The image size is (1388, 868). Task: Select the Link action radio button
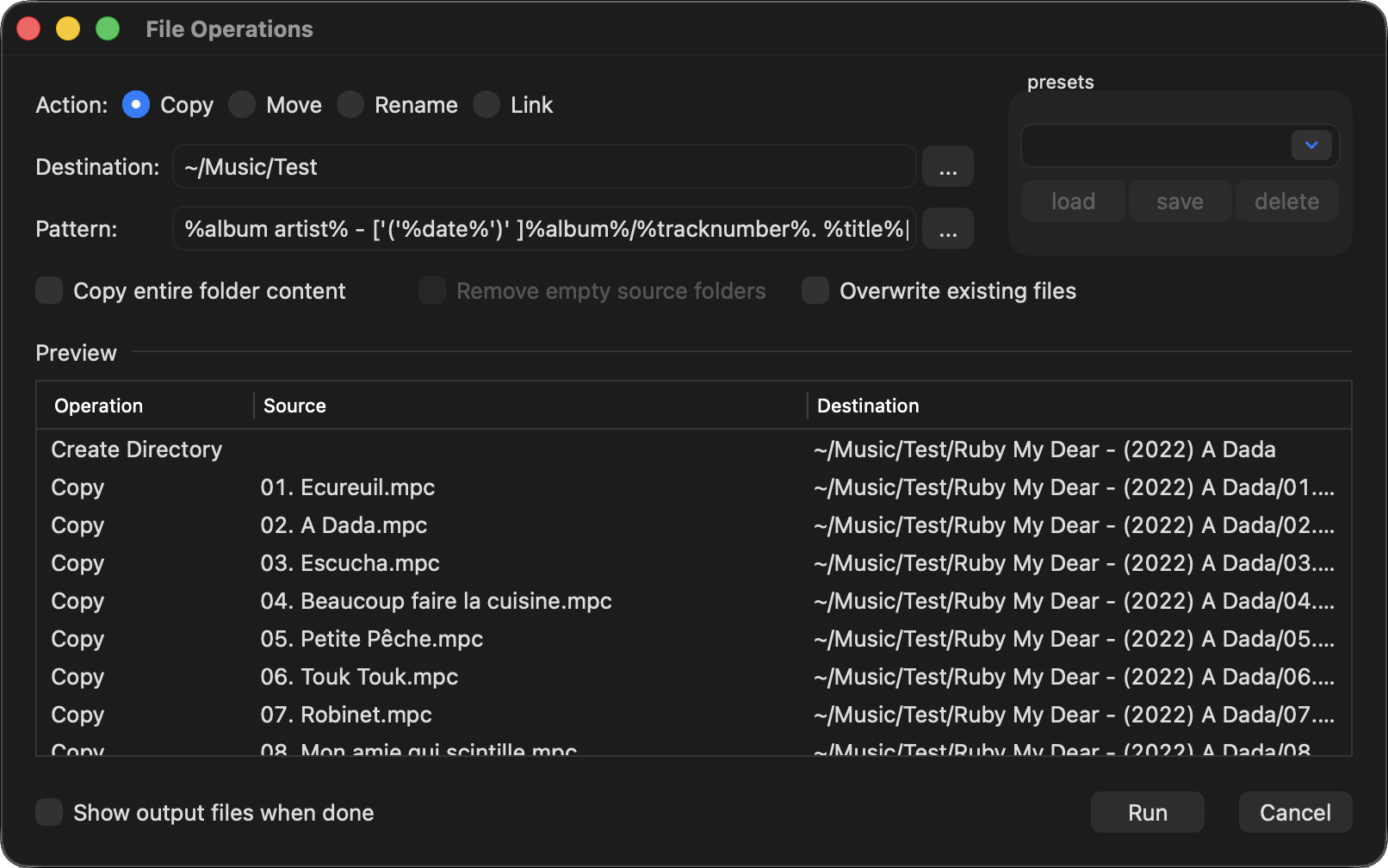coord(486,105)
